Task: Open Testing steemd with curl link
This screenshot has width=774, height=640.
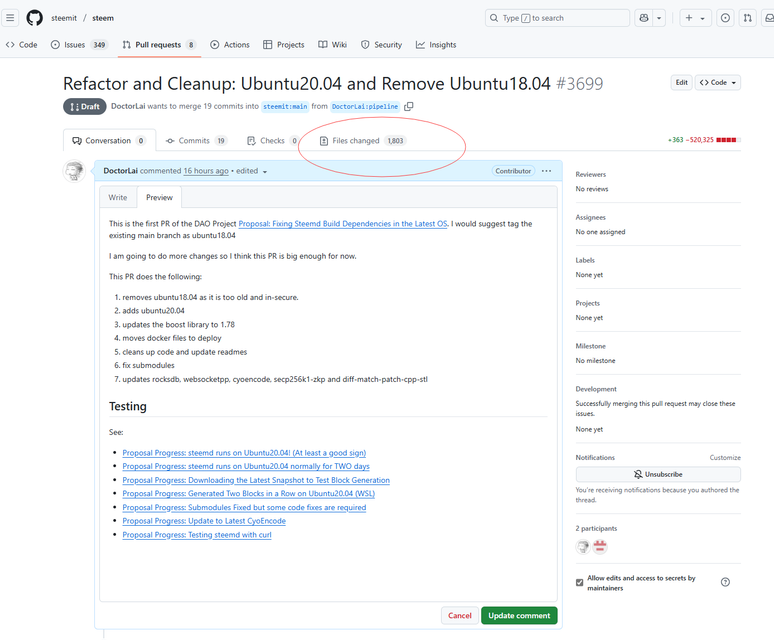Action: click(197, 534)
